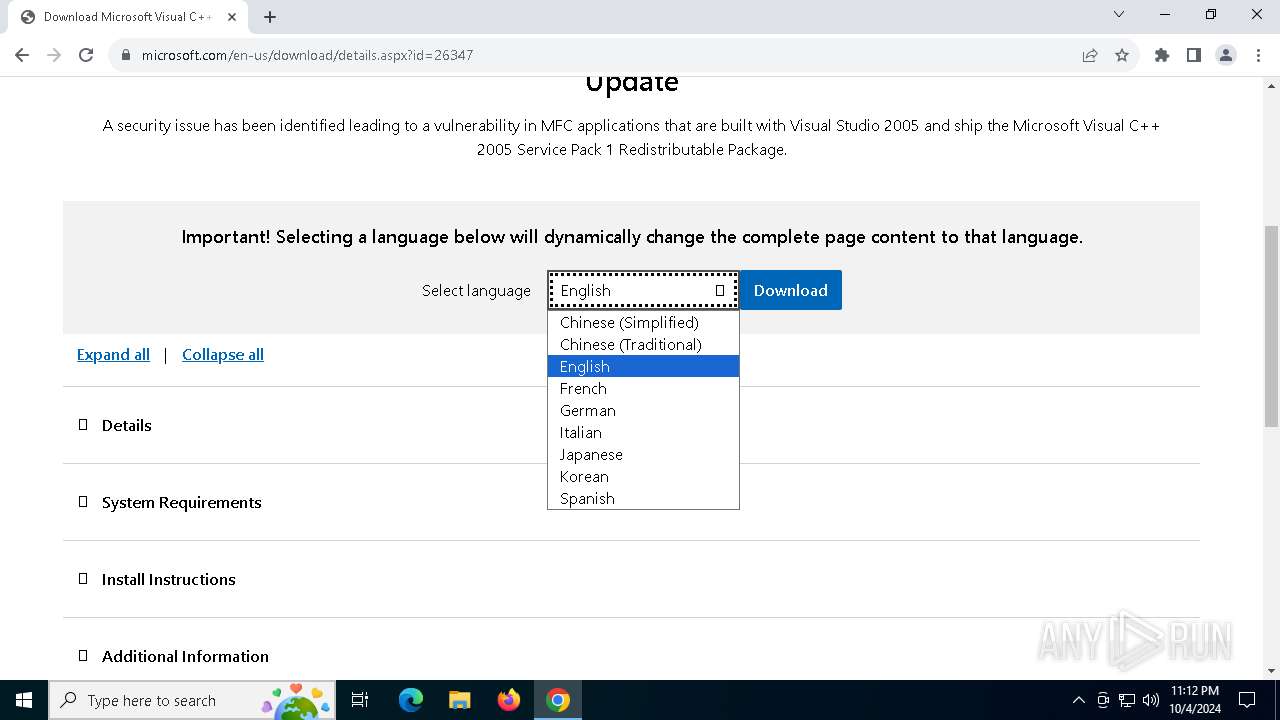Image resolution: width=1280 pixels, height=720 pixels.
Task: Click the address bar URL
Action: 307,55
